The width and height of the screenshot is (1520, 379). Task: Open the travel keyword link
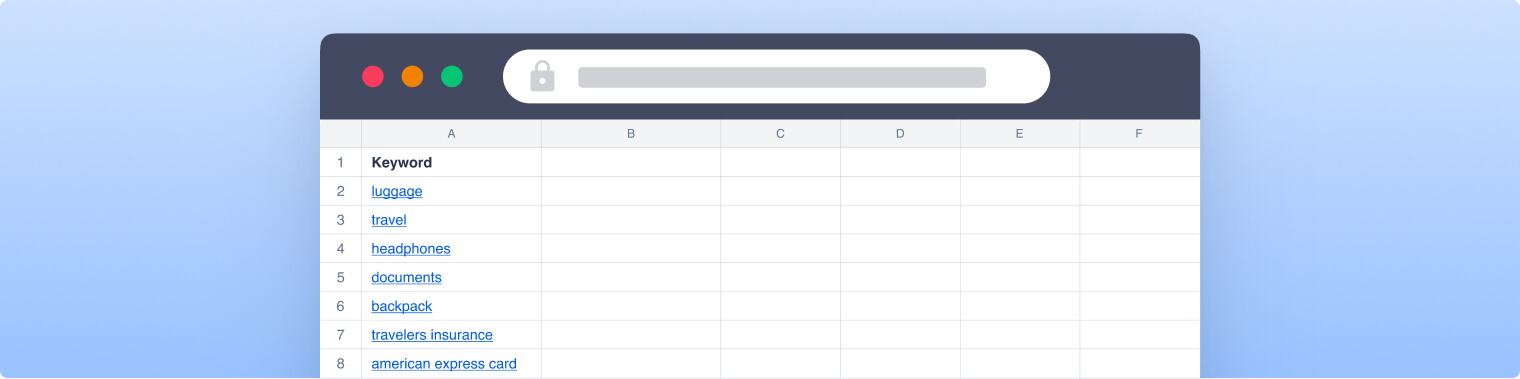click(389, 219)
